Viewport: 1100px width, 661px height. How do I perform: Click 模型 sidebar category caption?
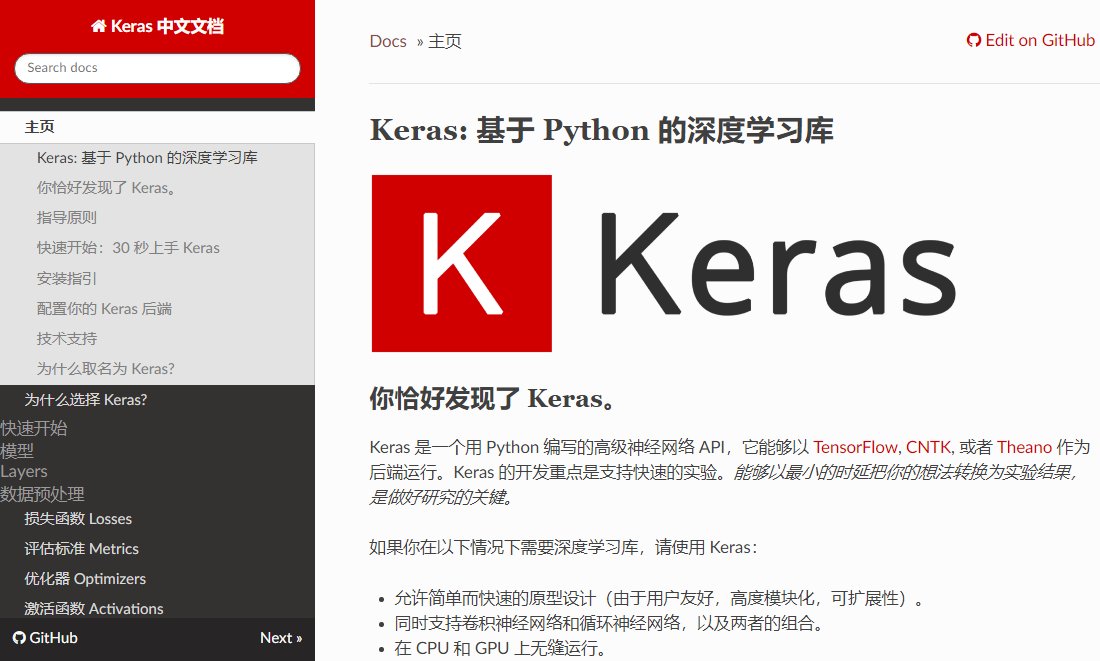(17, 450)
